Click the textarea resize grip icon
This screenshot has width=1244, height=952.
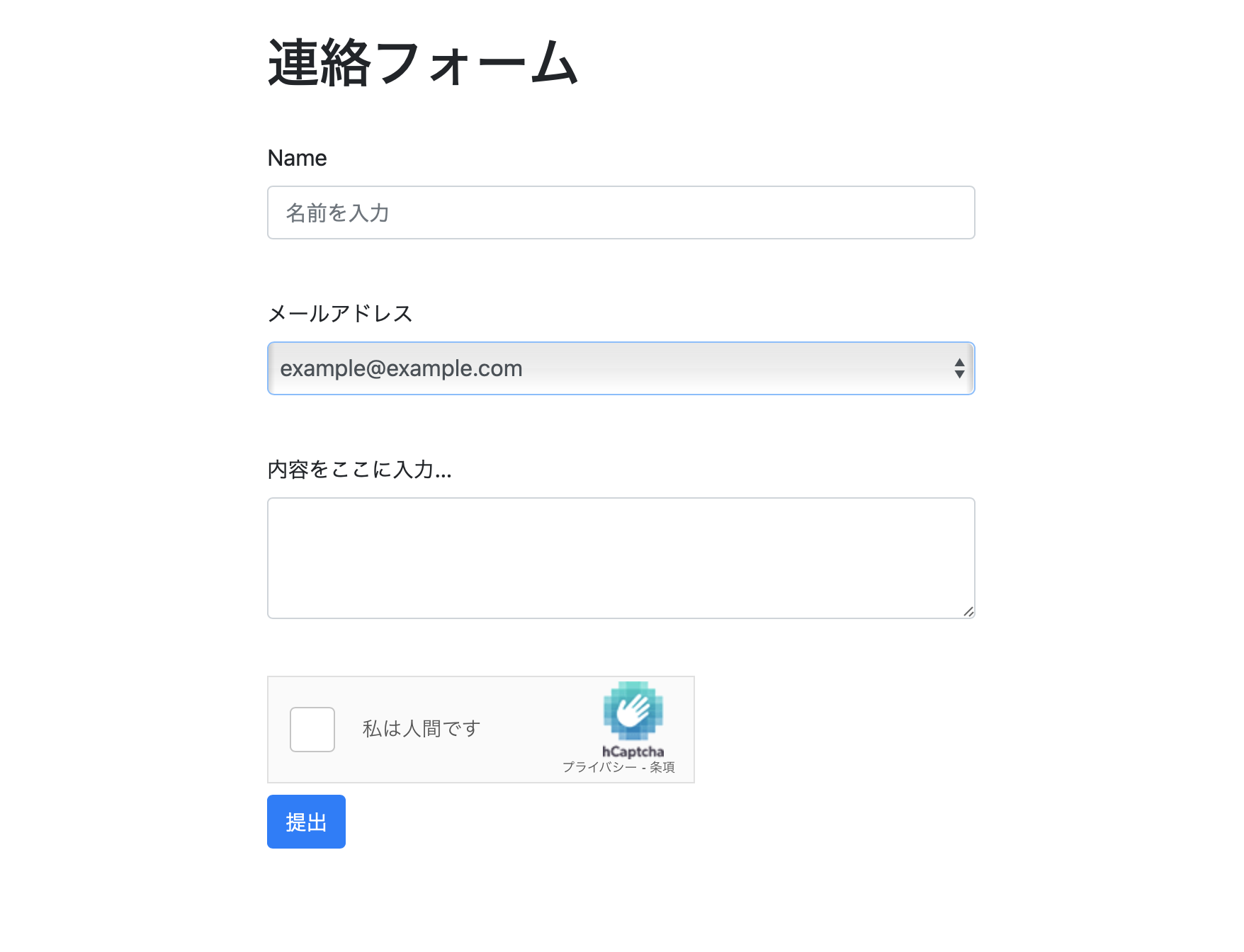[x=968, y=611]
